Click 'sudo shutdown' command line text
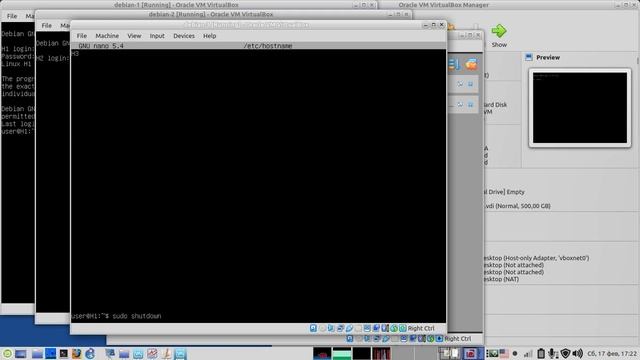Image resolution: width=640 pixels, height=360 pixels. [137, 316]
